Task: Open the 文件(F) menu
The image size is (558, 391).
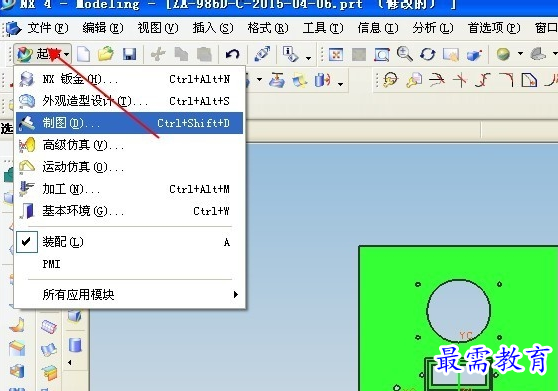Action: [48, 28]
